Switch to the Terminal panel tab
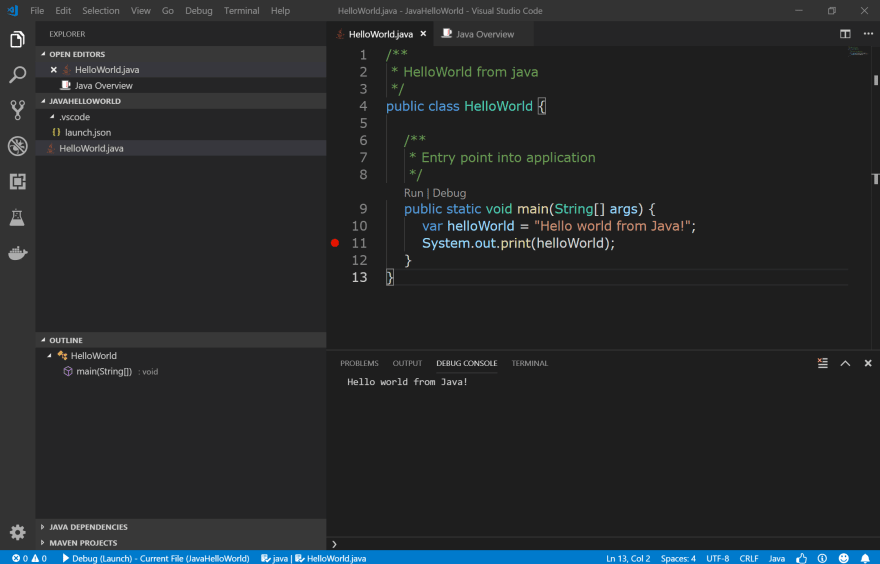 (529, 363)
